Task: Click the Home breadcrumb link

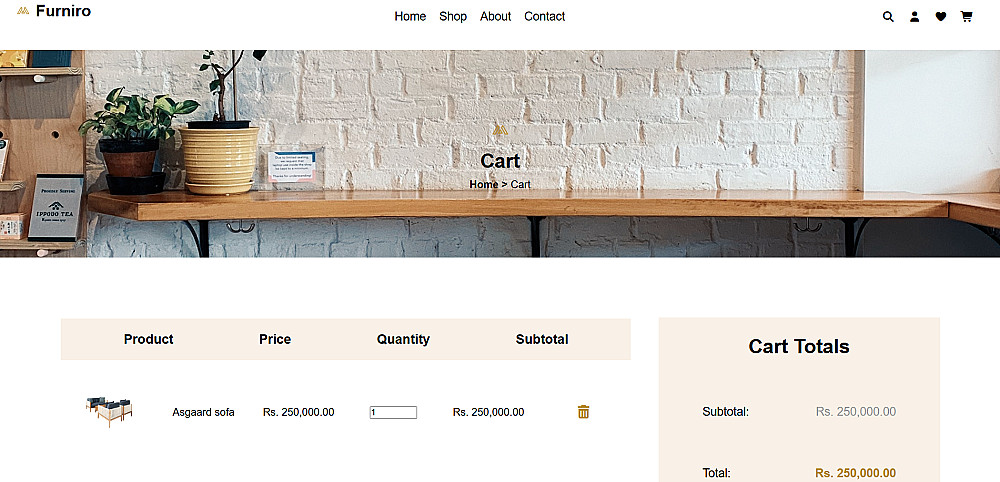Action: 483,185
